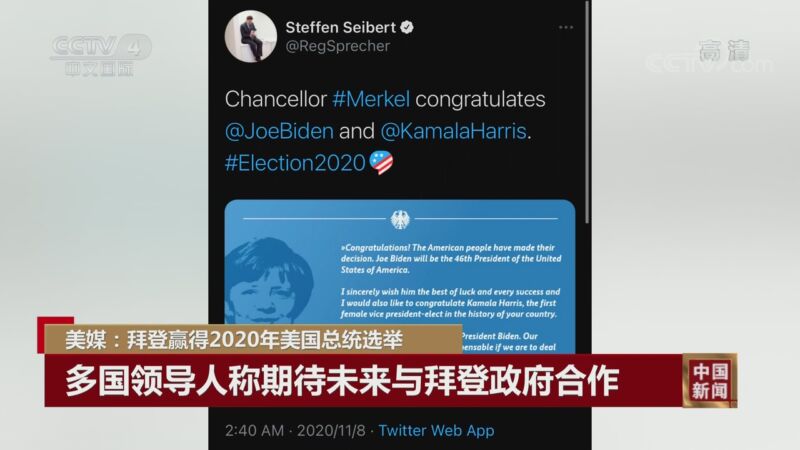Click the 高清 HD watermark

click(724, 51)
